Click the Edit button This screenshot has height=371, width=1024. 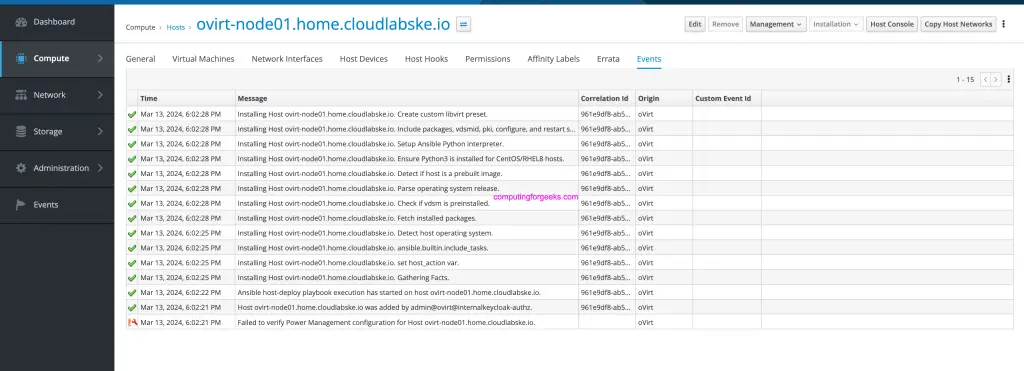click(x=695, y=24)
